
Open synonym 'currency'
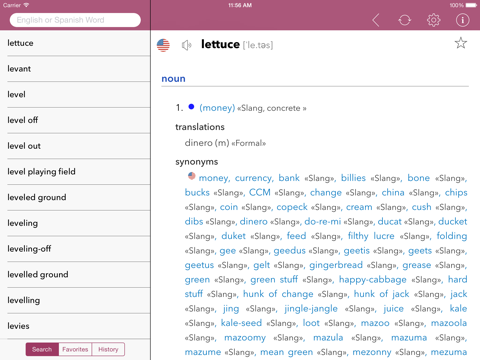click(253, 178)
